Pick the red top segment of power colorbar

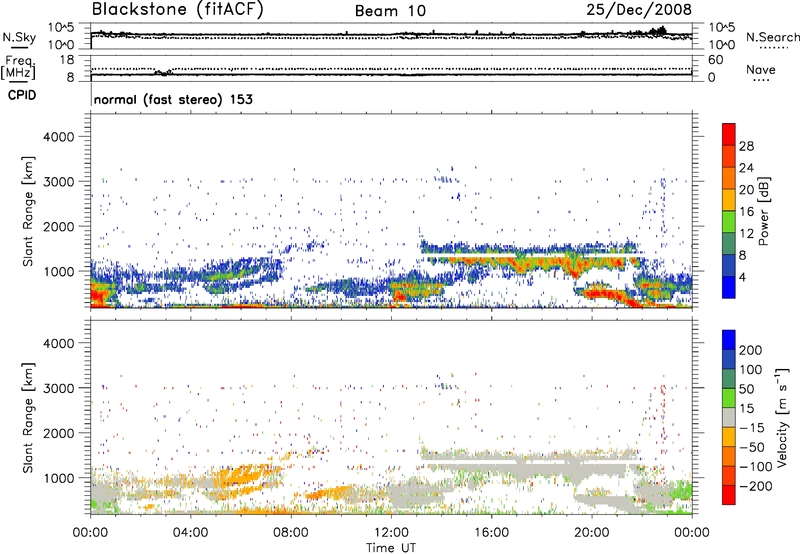(729, 134)
